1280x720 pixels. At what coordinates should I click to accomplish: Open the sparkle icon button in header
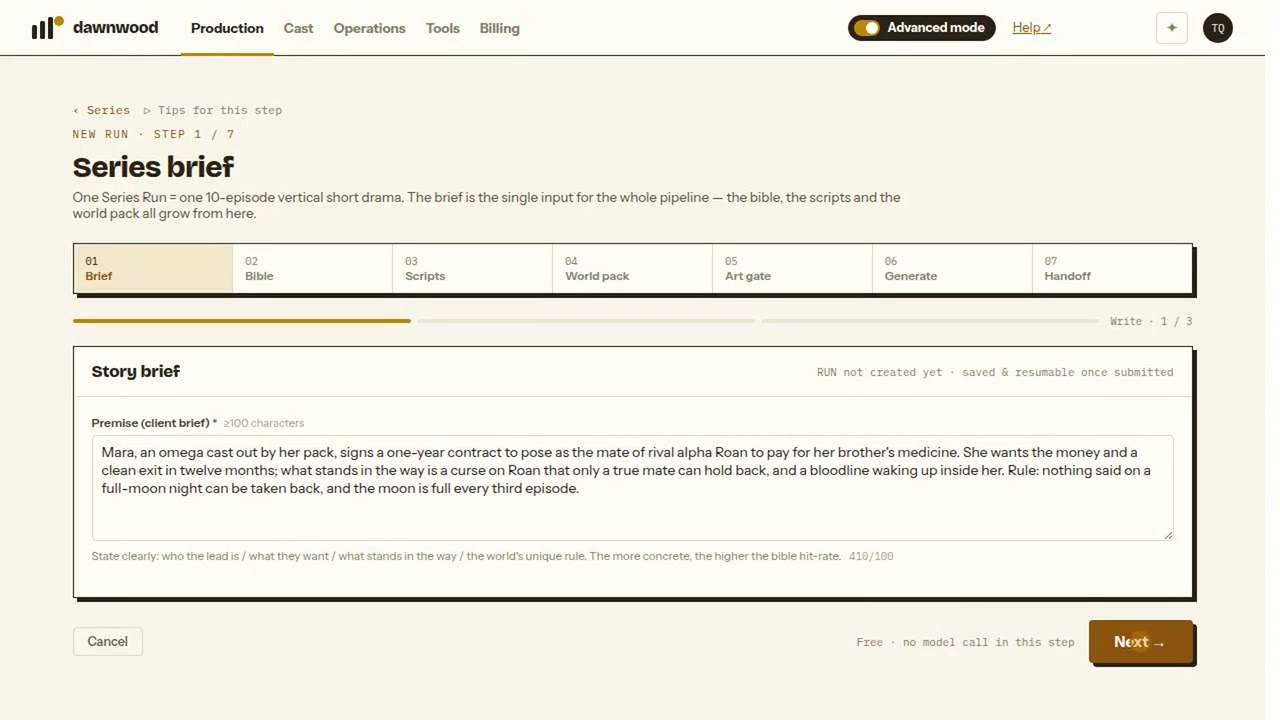(1172, 28)
